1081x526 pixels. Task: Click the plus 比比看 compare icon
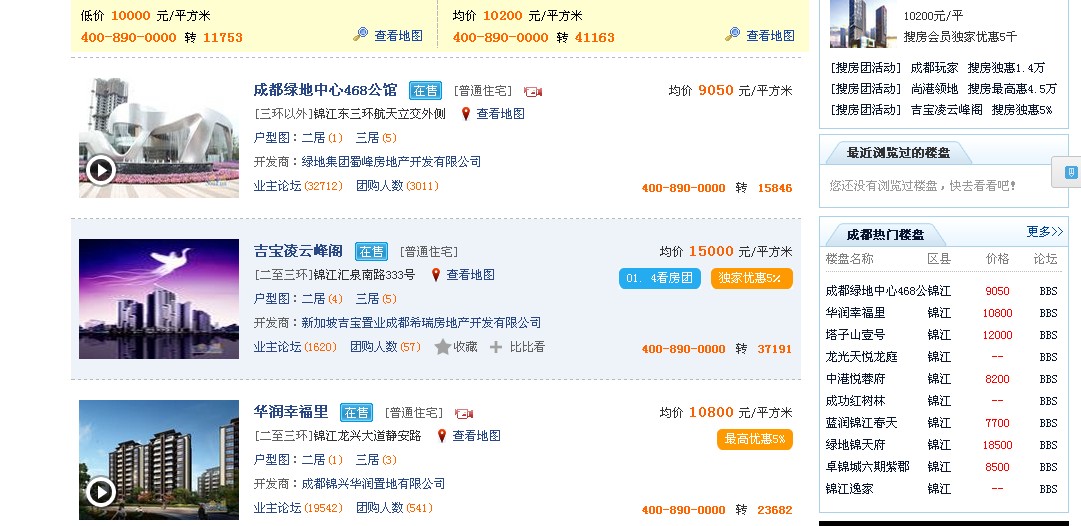496,347
